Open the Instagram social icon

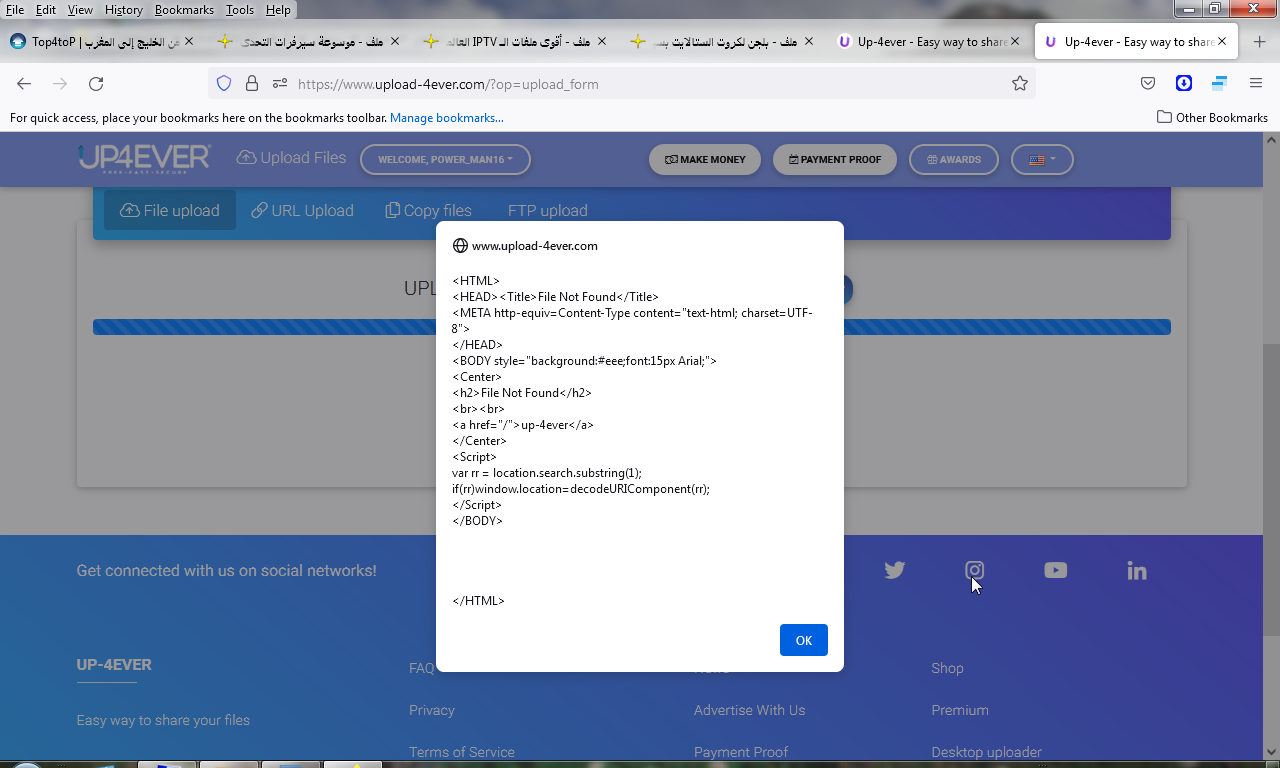(x=974, y=570)
